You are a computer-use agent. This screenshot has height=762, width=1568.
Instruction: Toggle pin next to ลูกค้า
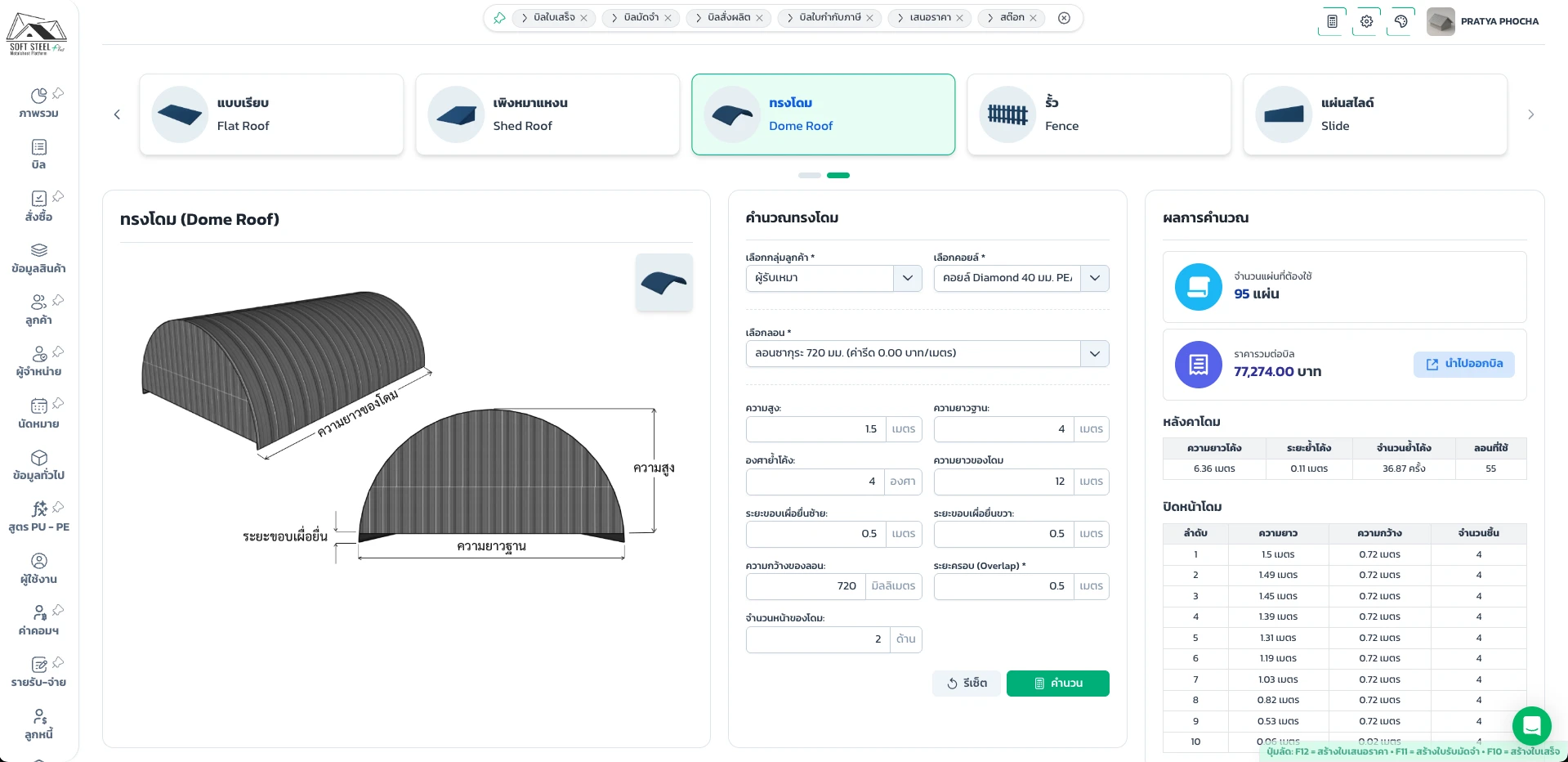click(58, 300)
